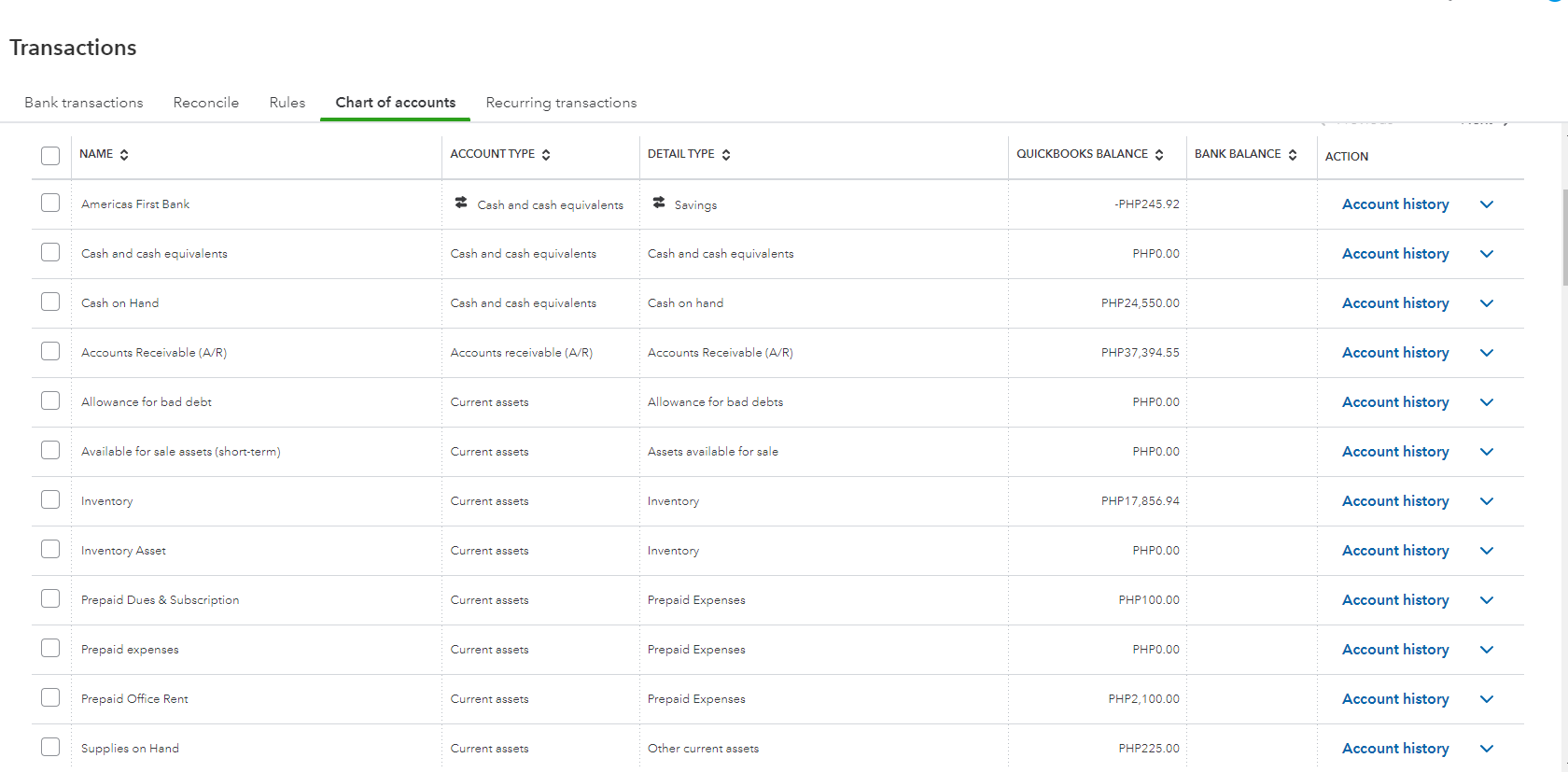1568x772 pixels.
Task: Open the Rules tab
Action: click(x=287, y=103)
